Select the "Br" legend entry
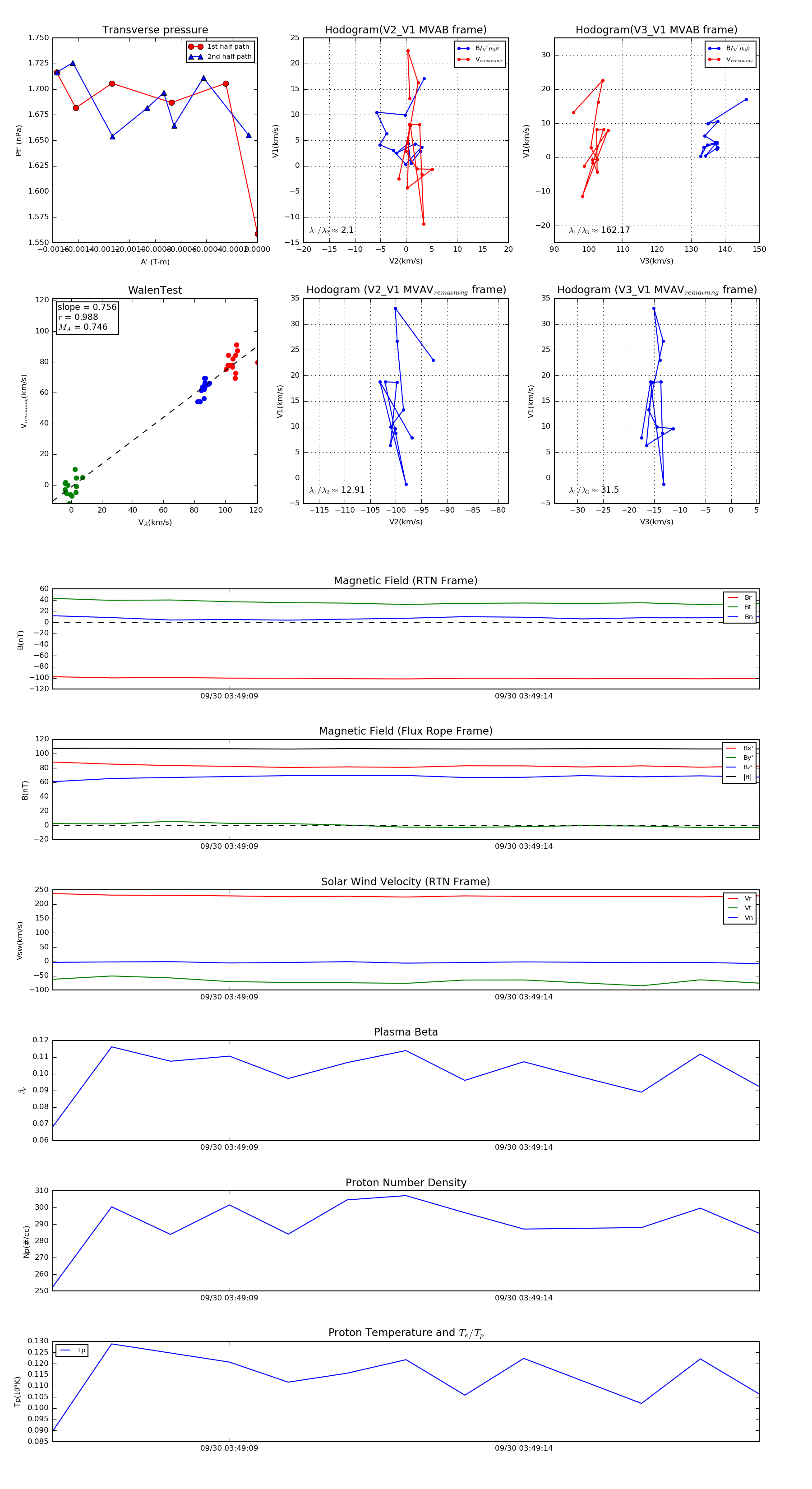 (x=740, y=598)
